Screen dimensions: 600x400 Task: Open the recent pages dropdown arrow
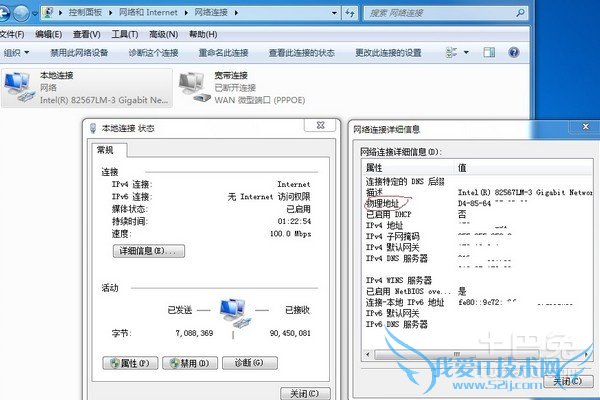pos(34,13)
